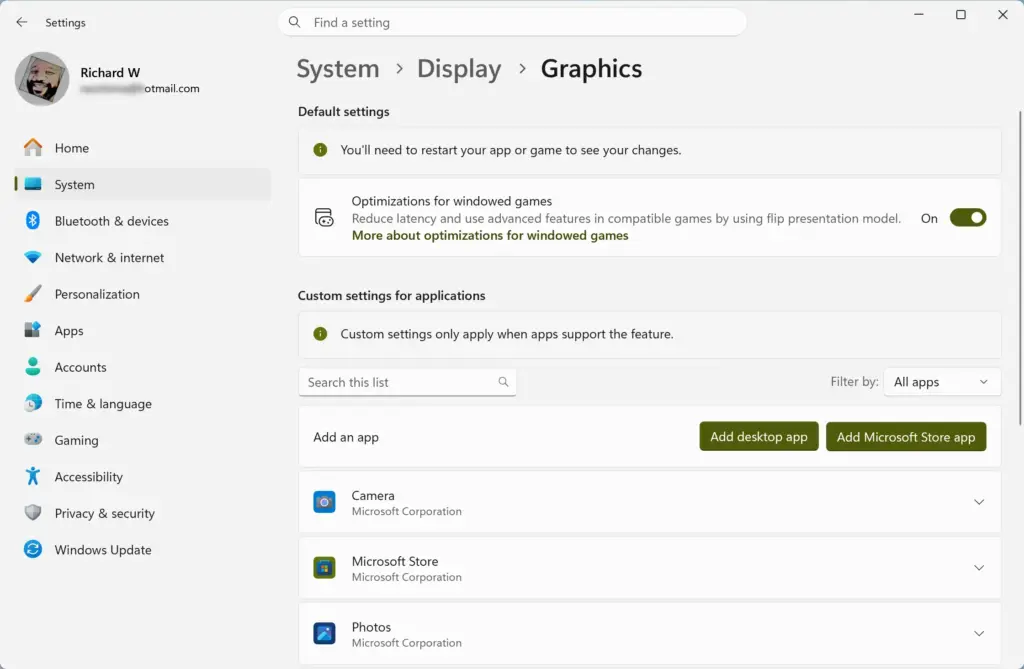Click the Richard W profile picture
Image resolution: width=1024 pixels, height=669 pixels.
tap(42, 79)
